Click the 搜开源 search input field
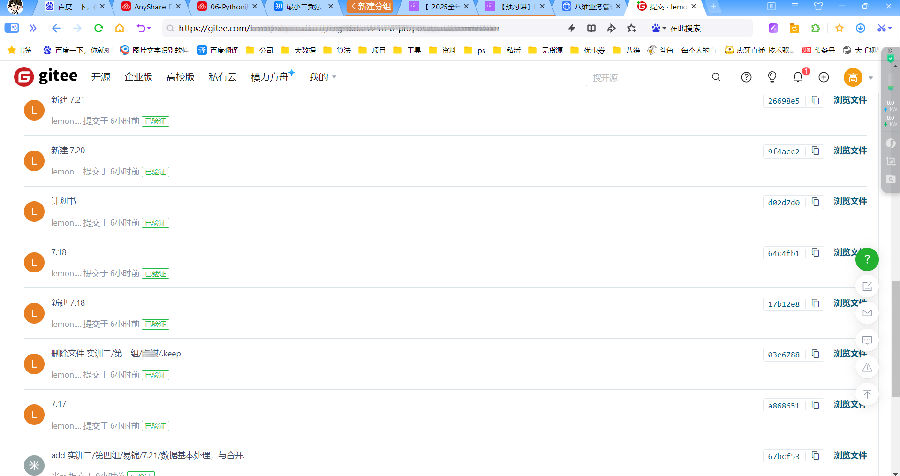 [x=640, y=77]
